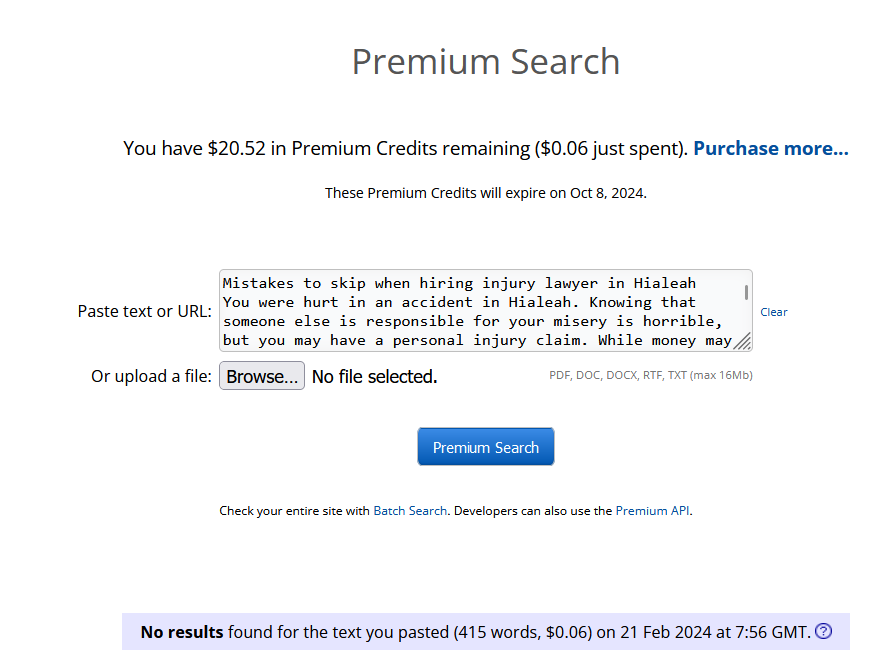Click the PDF, DOC, DOCX file types hint
This screenshot has width=886, height=655.
pos(651,375)
